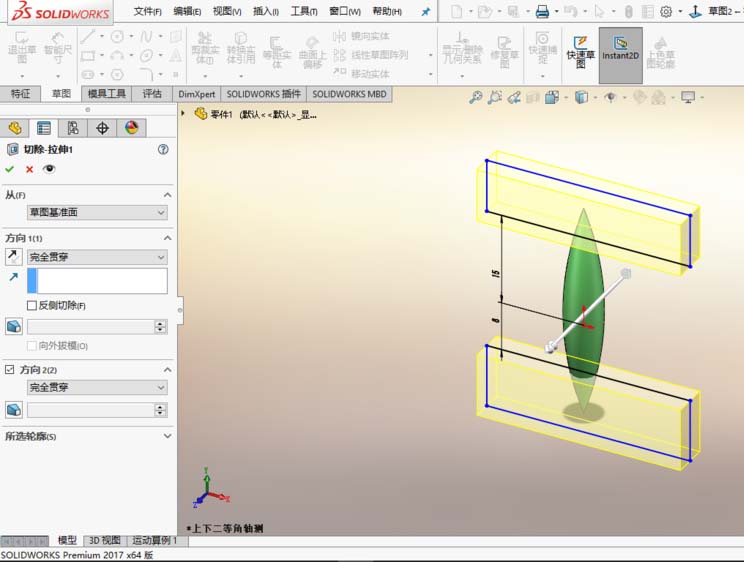Enable 反侧切除 checkbox
This screenshot has height=562, width=744.
point(32,306)
